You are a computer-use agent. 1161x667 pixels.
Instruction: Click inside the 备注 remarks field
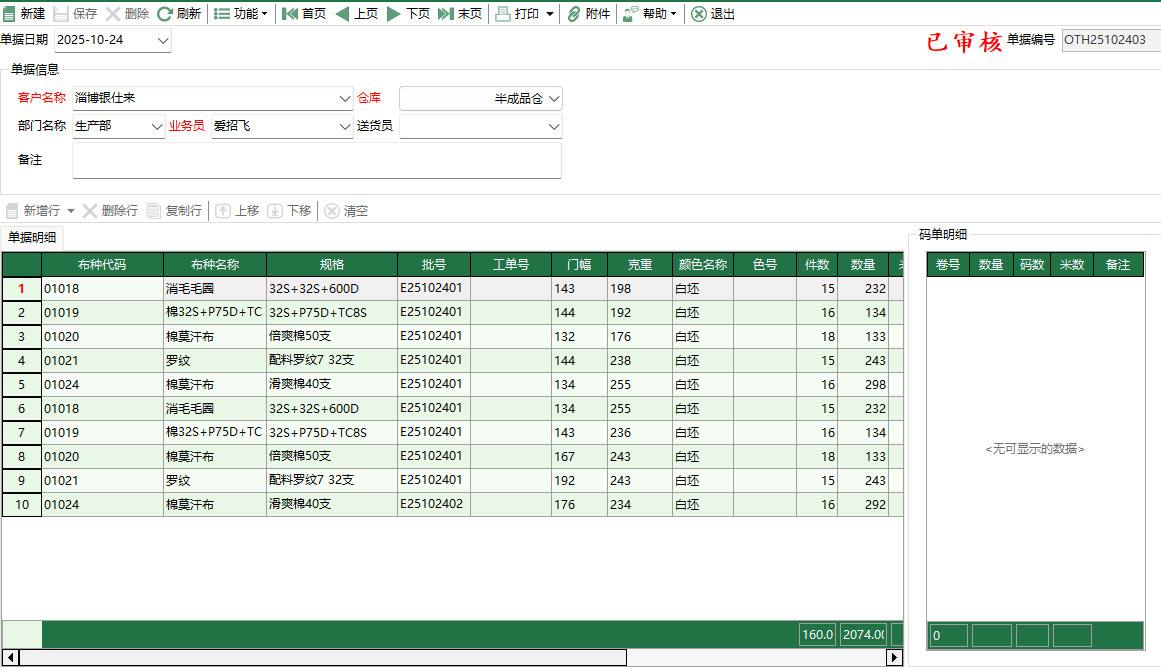pyautogui.click(x=316, y=160)
